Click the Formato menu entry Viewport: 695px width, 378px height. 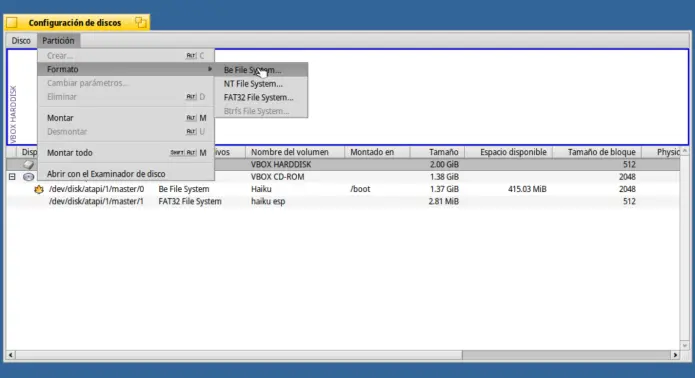126,69
